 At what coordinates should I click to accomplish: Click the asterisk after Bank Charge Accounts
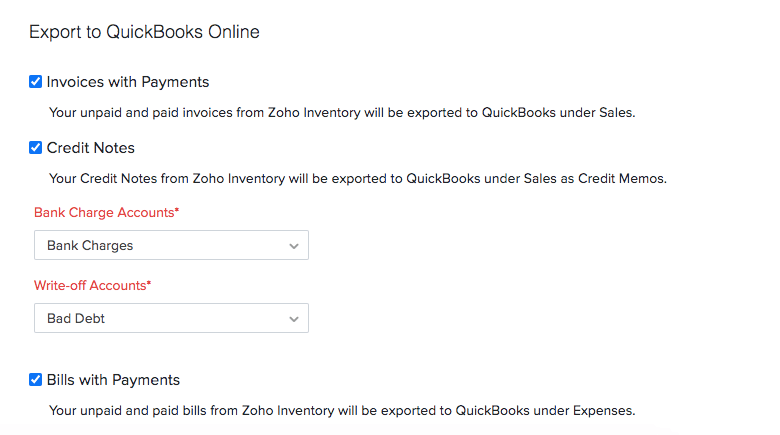coord(177,211)
